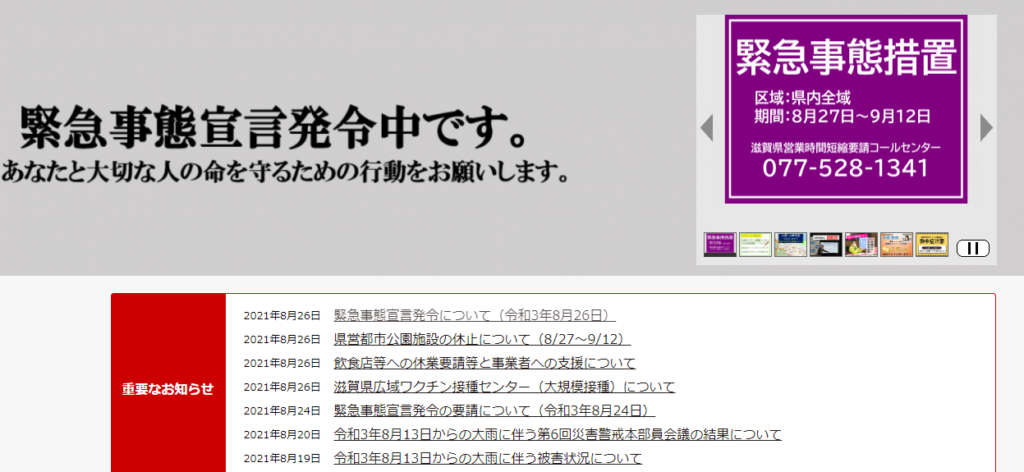
Task: Select the seventh yellow slide thumbnail
Action: (x=932, y=245)
